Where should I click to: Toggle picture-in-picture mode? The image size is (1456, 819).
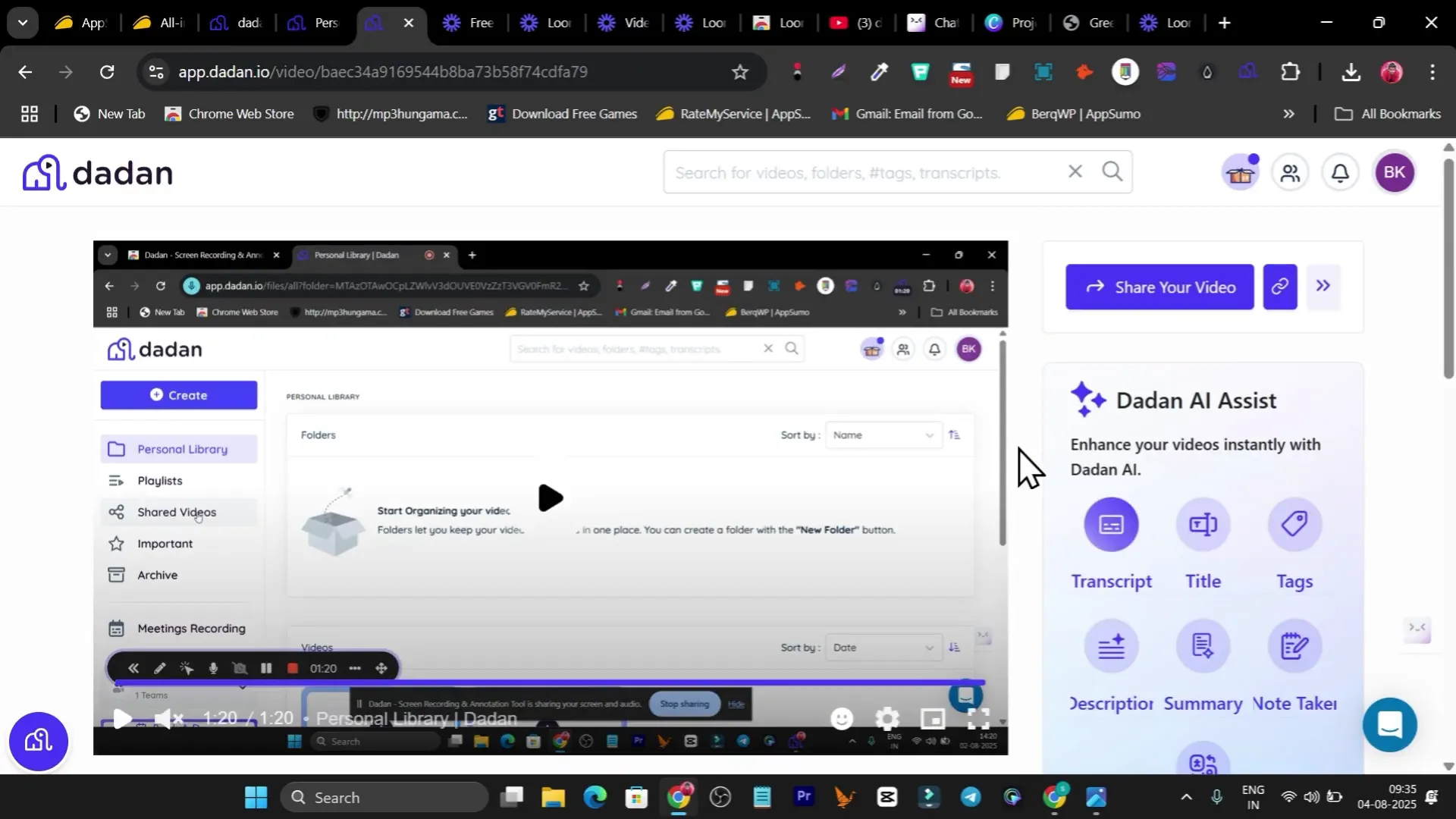[x=932, y=718]
